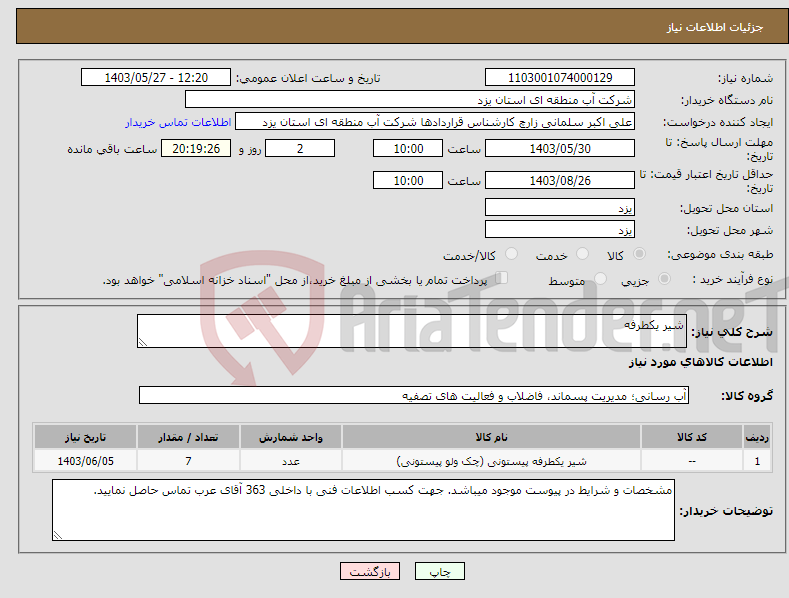Click item name شیر یکطرفه پیستونی cell
Image resolution: width=789 pixels, height=598 pixels.
491,461
